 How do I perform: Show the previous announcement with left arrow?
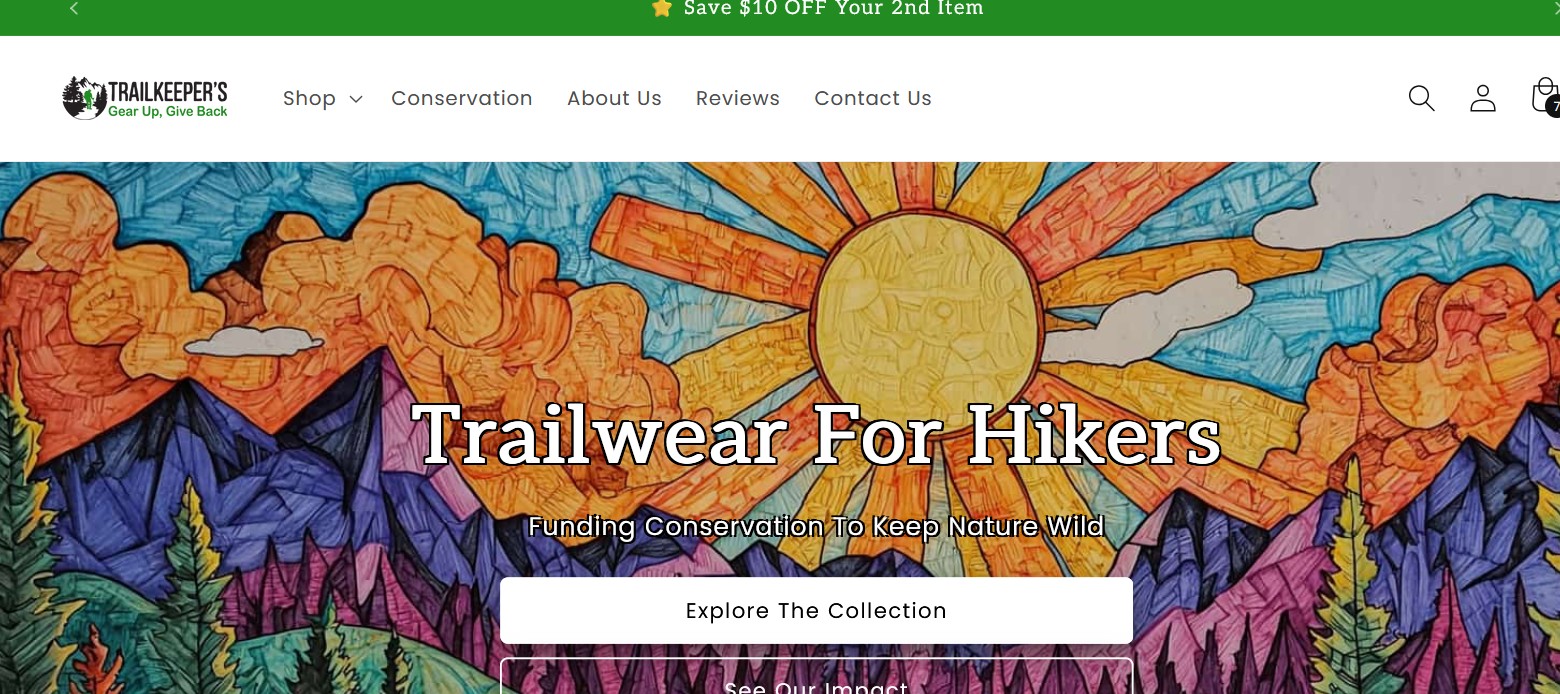coord(74,8)
